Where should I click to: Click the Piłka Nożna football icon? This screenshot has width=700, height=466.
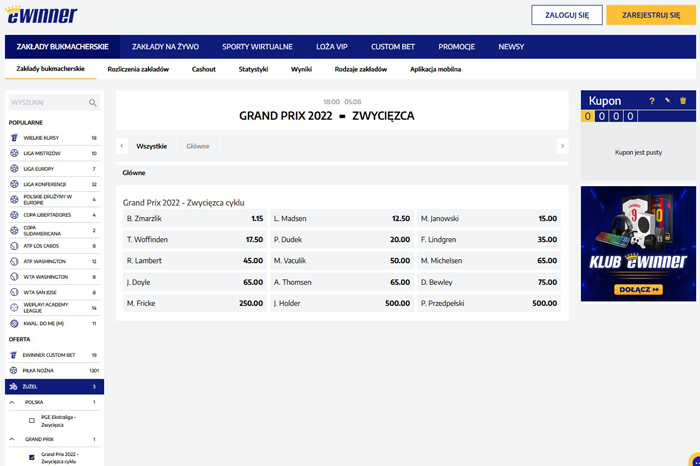(13, 370)
